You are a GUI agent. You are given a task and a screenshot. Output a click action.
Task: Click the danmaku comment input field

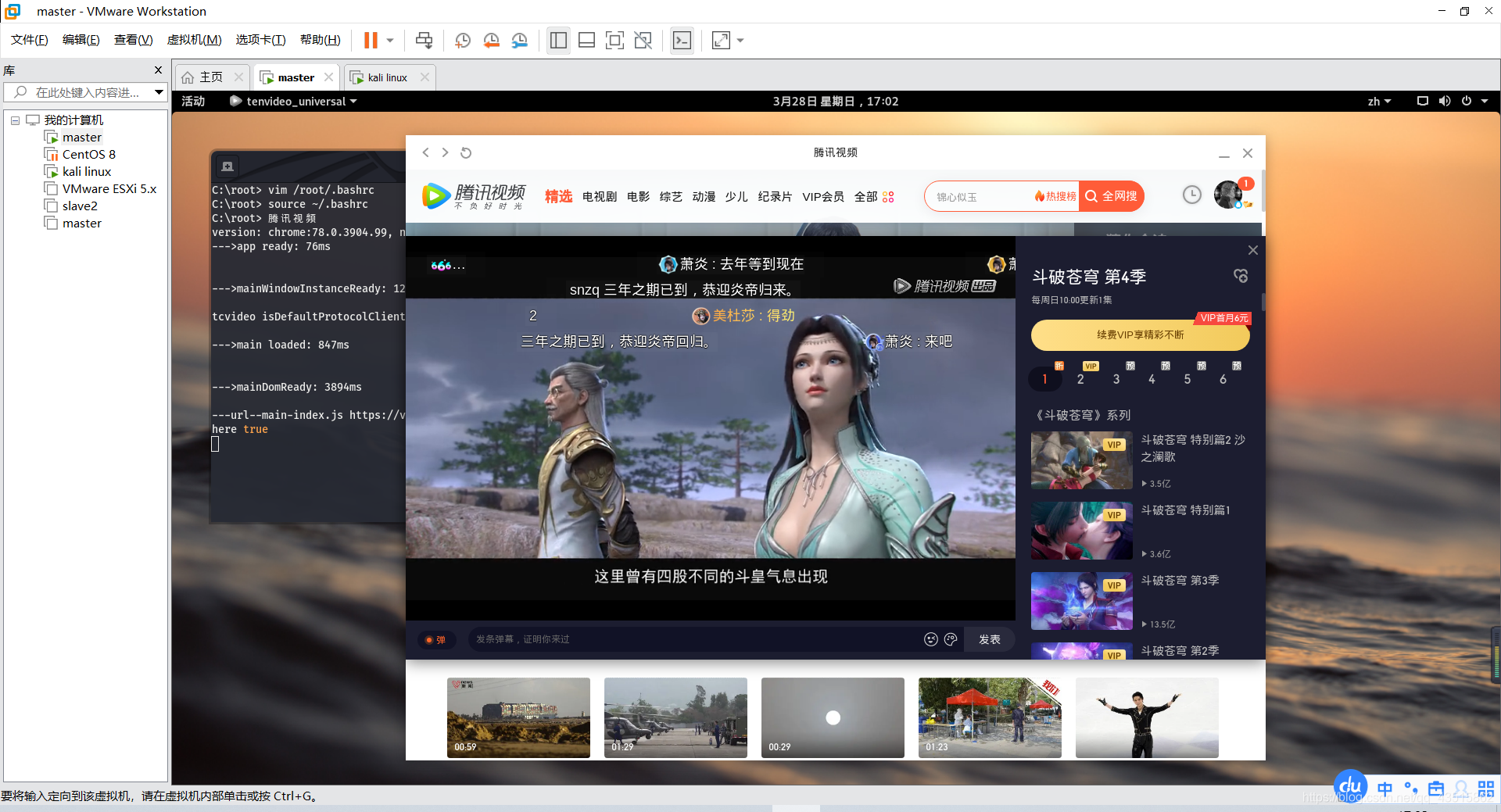pyautogui.click(x=696, y=639)
